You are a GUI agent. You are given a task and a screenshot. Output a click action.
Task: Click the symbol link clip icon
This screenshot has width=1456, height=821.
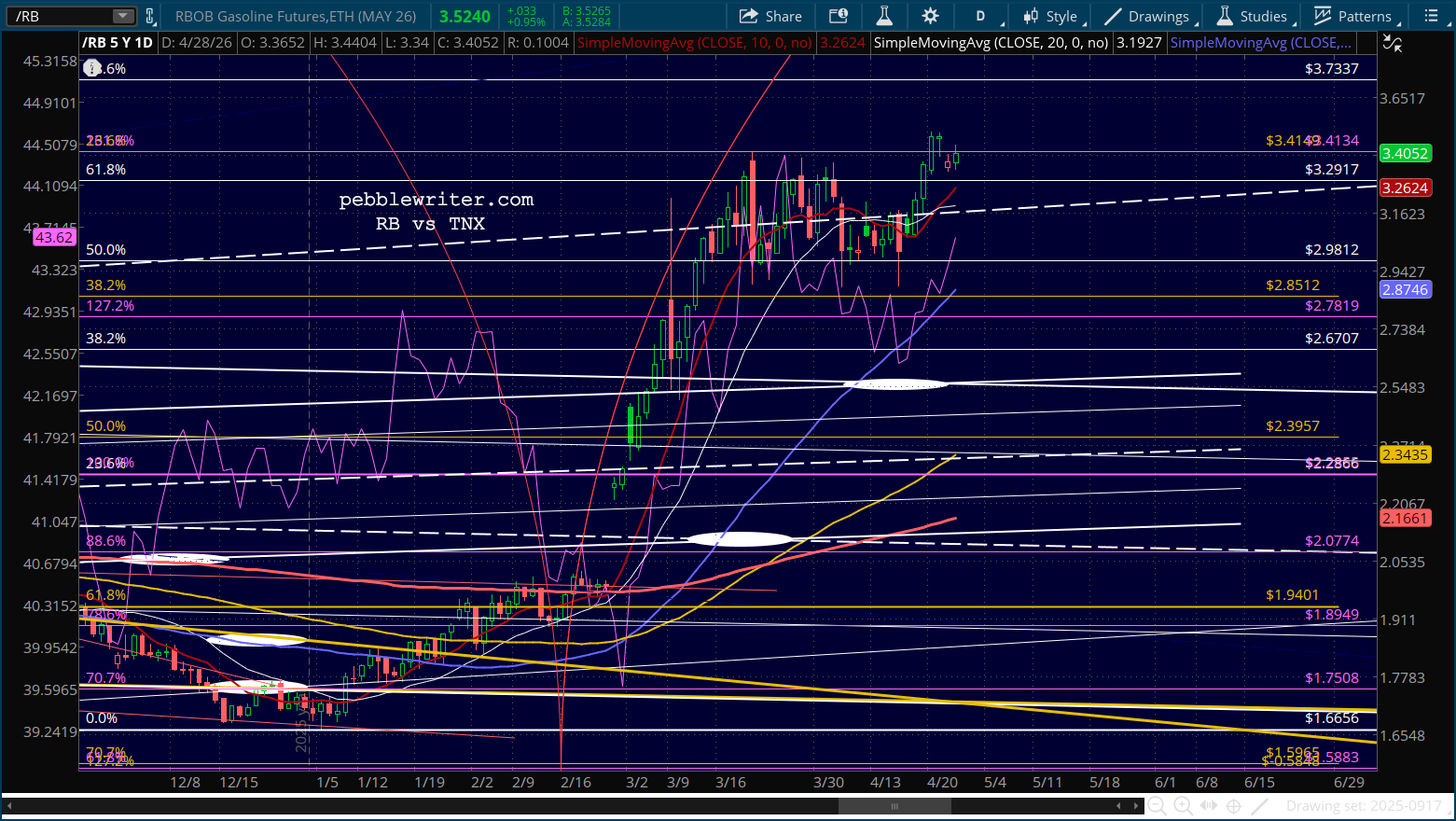149,16
